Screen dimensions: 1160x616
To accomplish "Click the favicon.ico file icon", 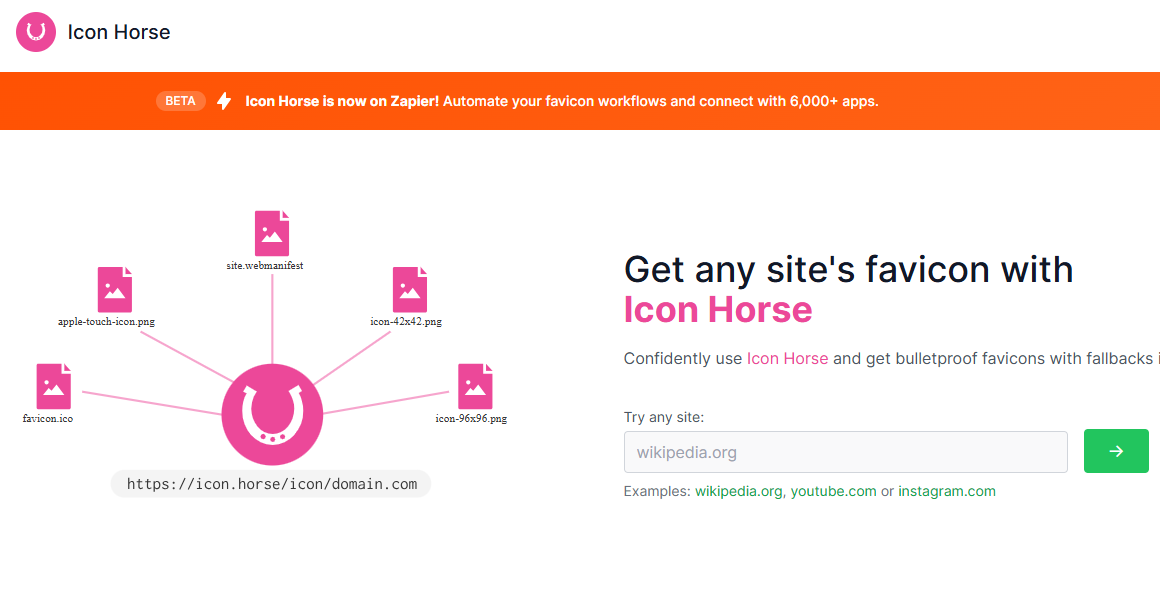I will click(54, 386).
